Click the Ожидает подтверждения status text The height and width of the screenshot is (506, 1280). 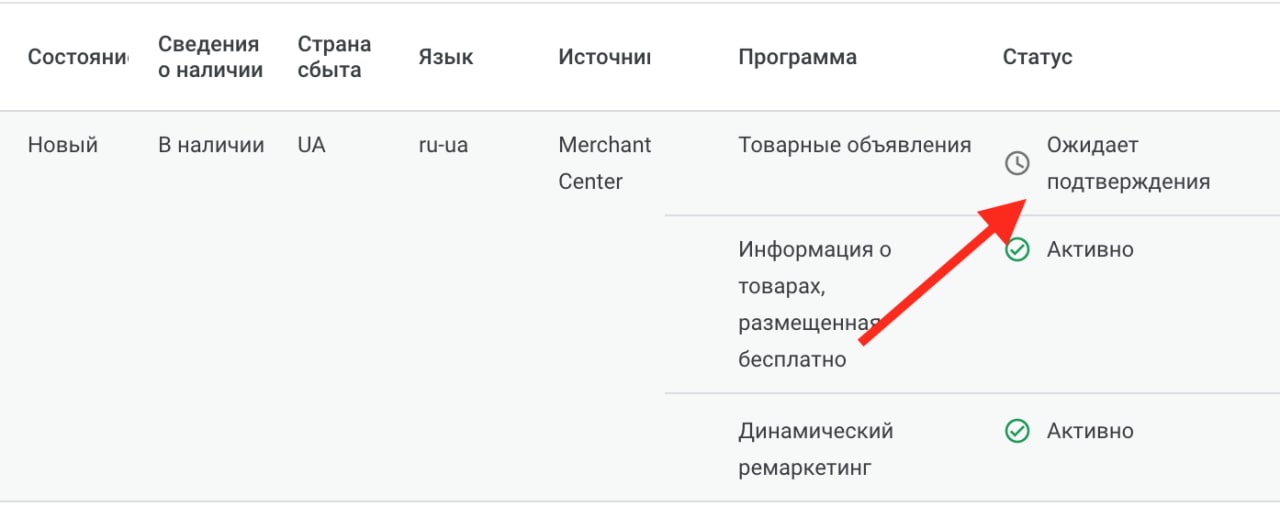point(1127,163)
